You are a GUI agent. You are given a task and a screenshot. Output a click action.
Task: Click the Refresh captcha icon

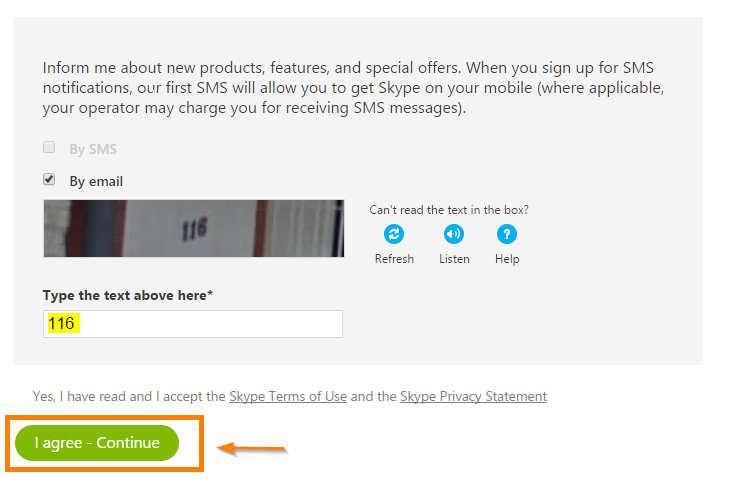coord(394,234)
